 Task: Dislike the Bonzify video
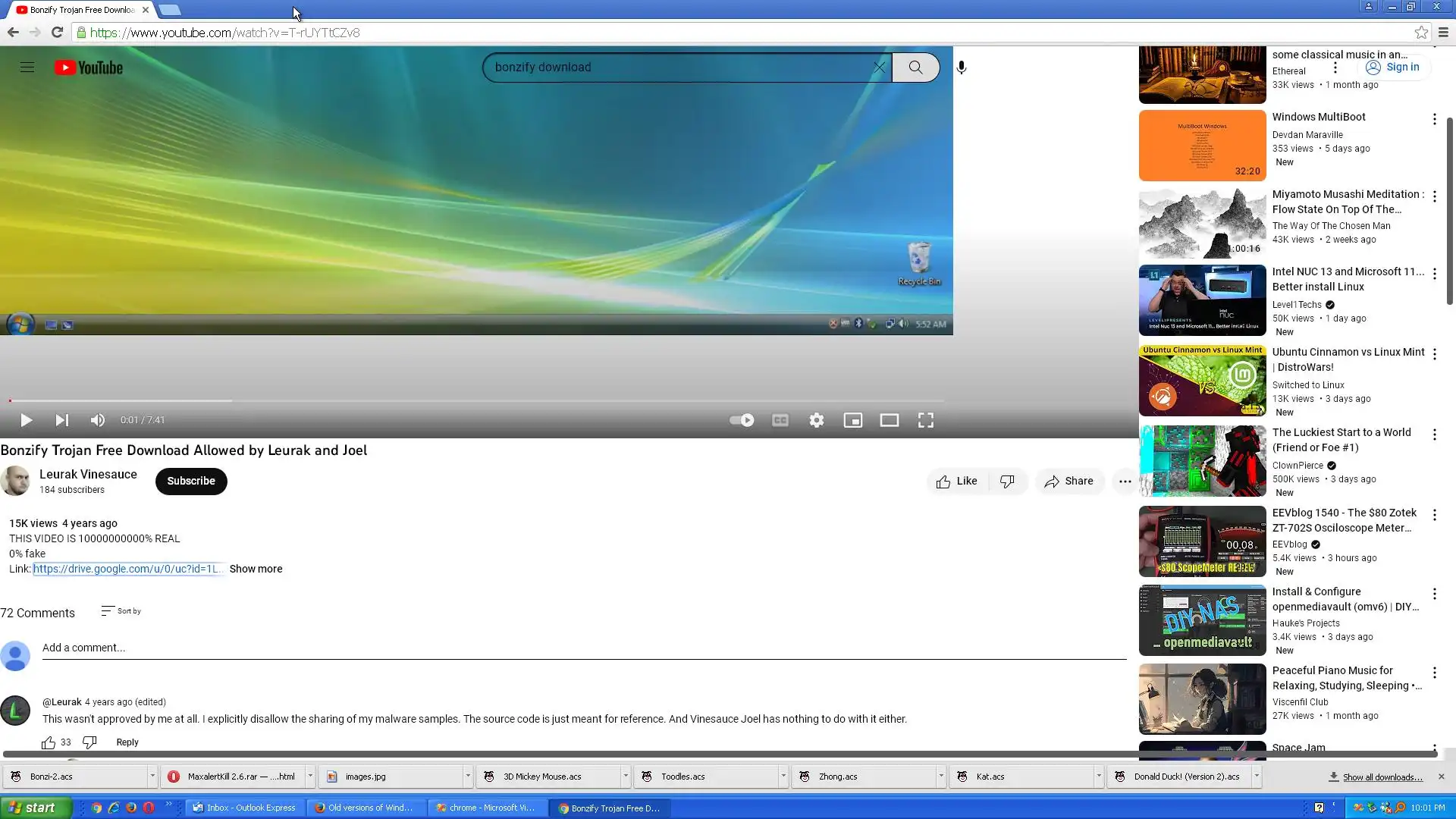1007,482
